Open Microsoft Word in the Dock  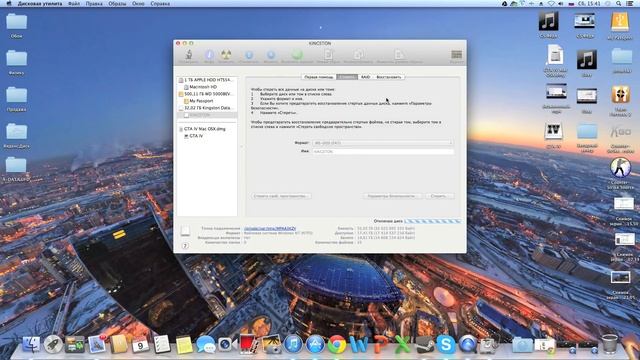point(359,344)
